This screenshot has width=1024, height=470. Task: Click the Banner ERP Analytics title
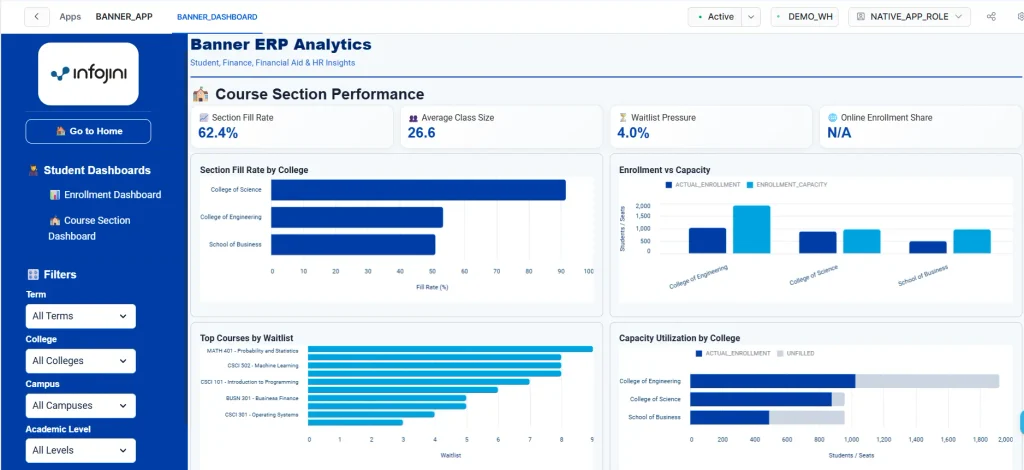(x=281, y=44)
